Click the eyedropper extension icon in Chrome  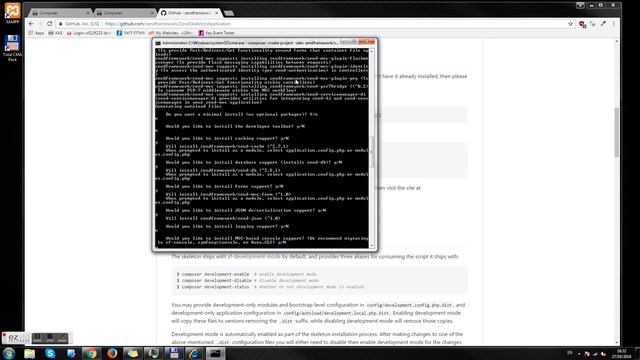pos(603,24)
